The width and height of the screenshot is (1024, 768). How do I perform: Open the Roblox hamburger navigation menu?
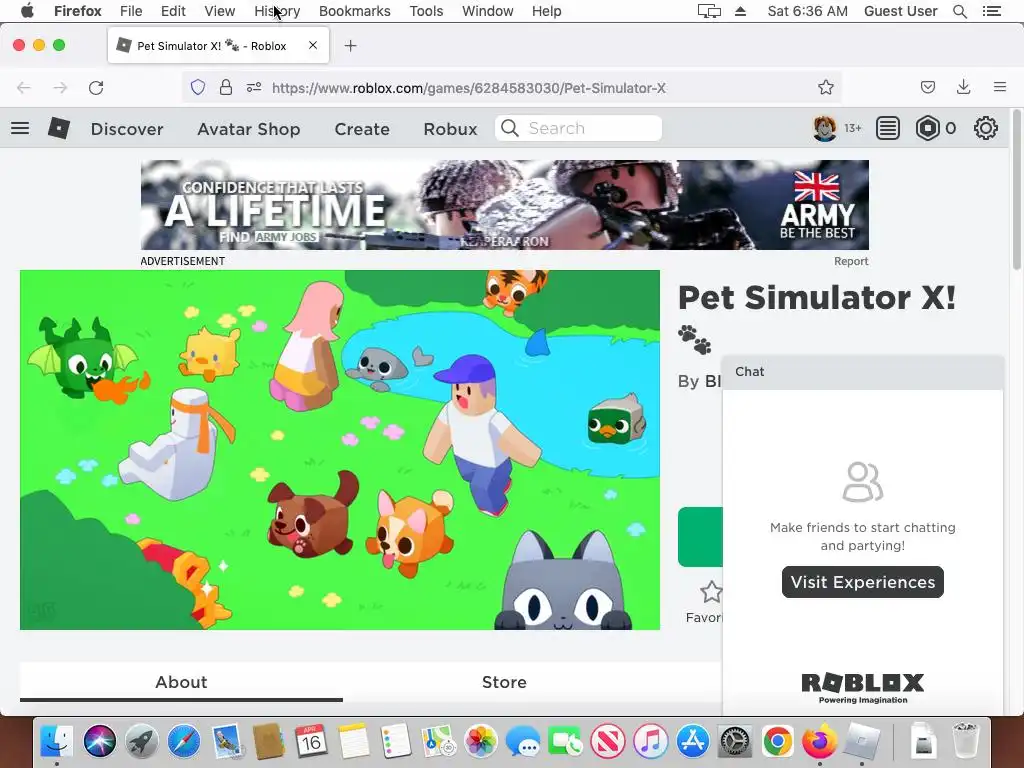[x=20, y=128]
